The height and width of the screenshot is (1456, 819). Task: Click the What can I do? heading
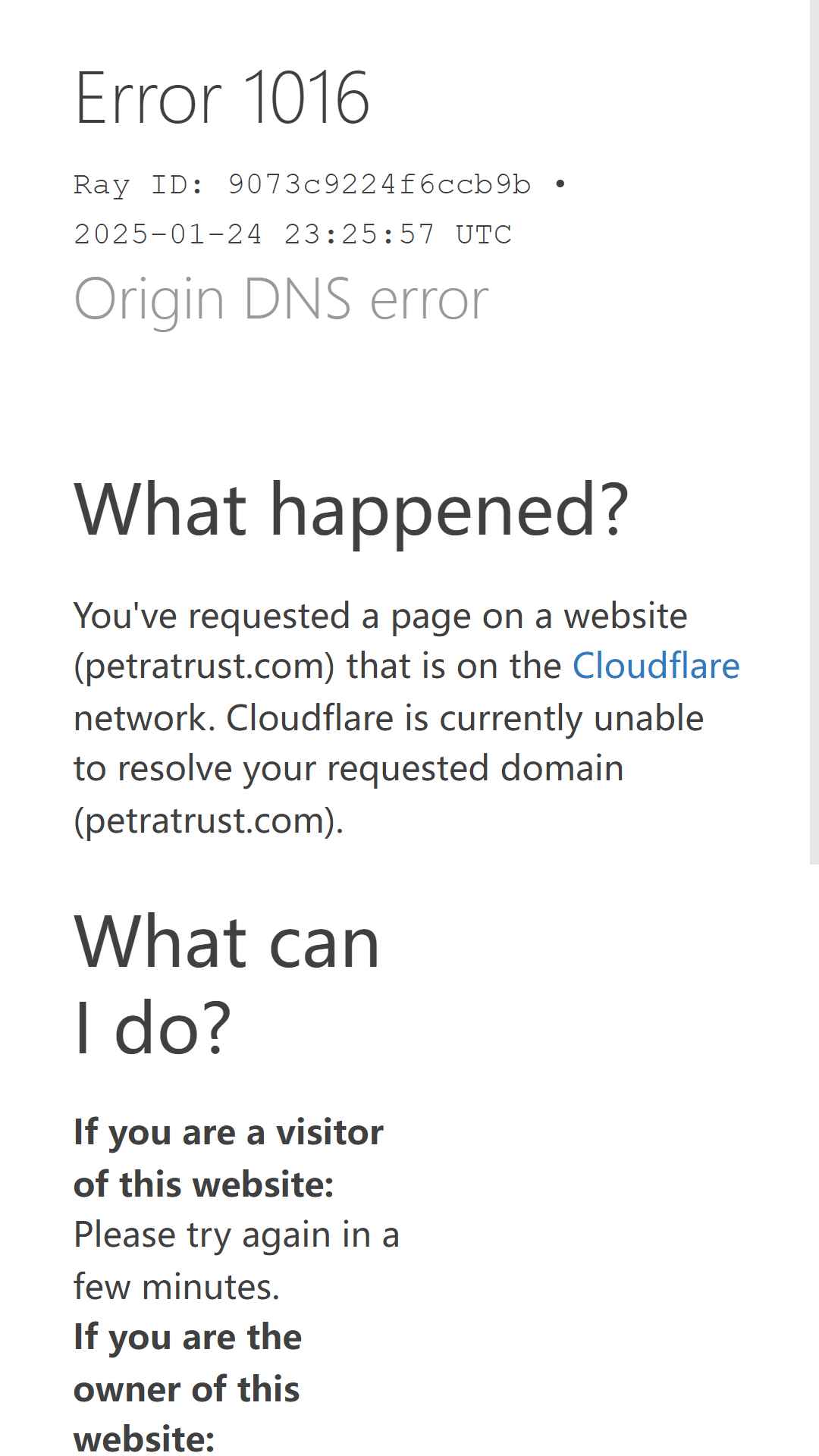[227, 984]
